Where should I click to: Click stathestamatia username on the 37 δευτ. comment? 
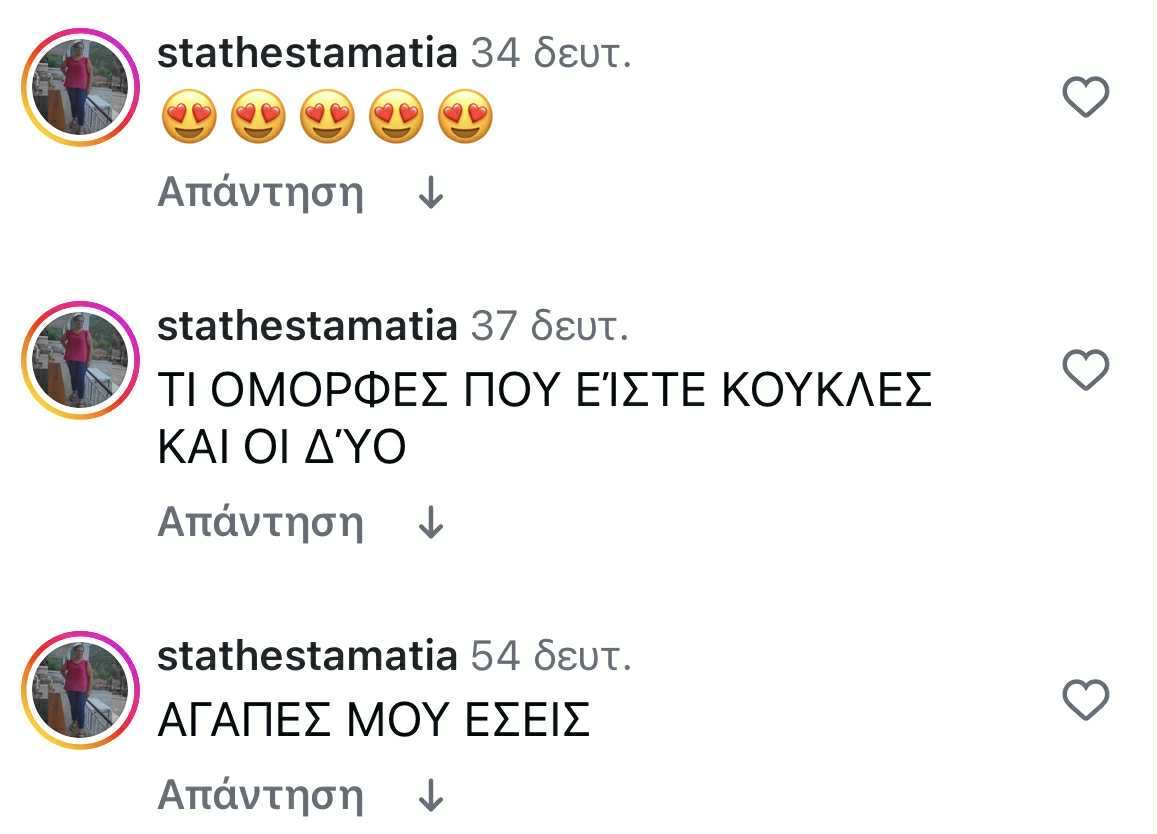coord(307,326)
